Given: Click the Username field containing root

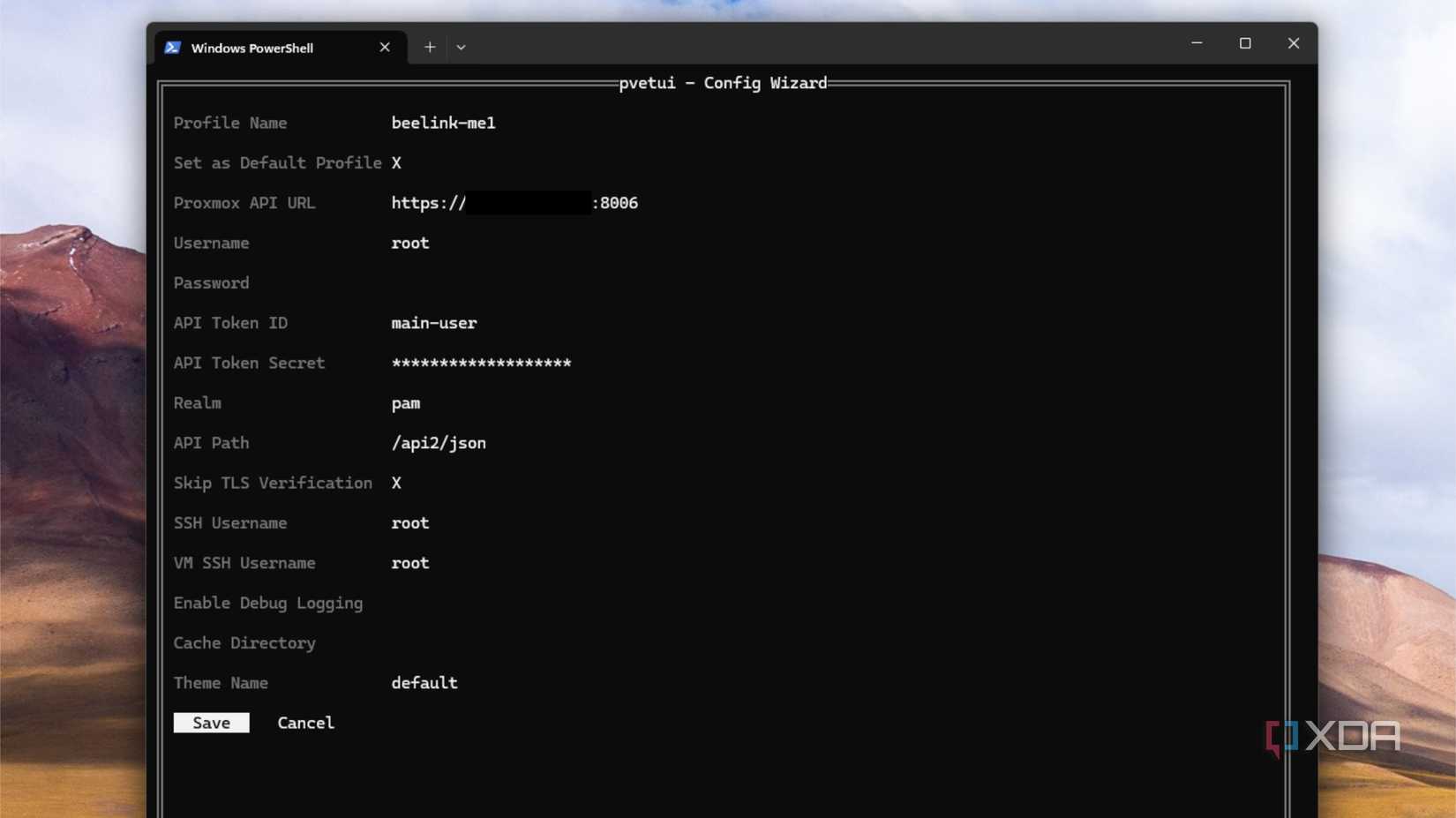Looking at the screenshot, I should [410, 244].
